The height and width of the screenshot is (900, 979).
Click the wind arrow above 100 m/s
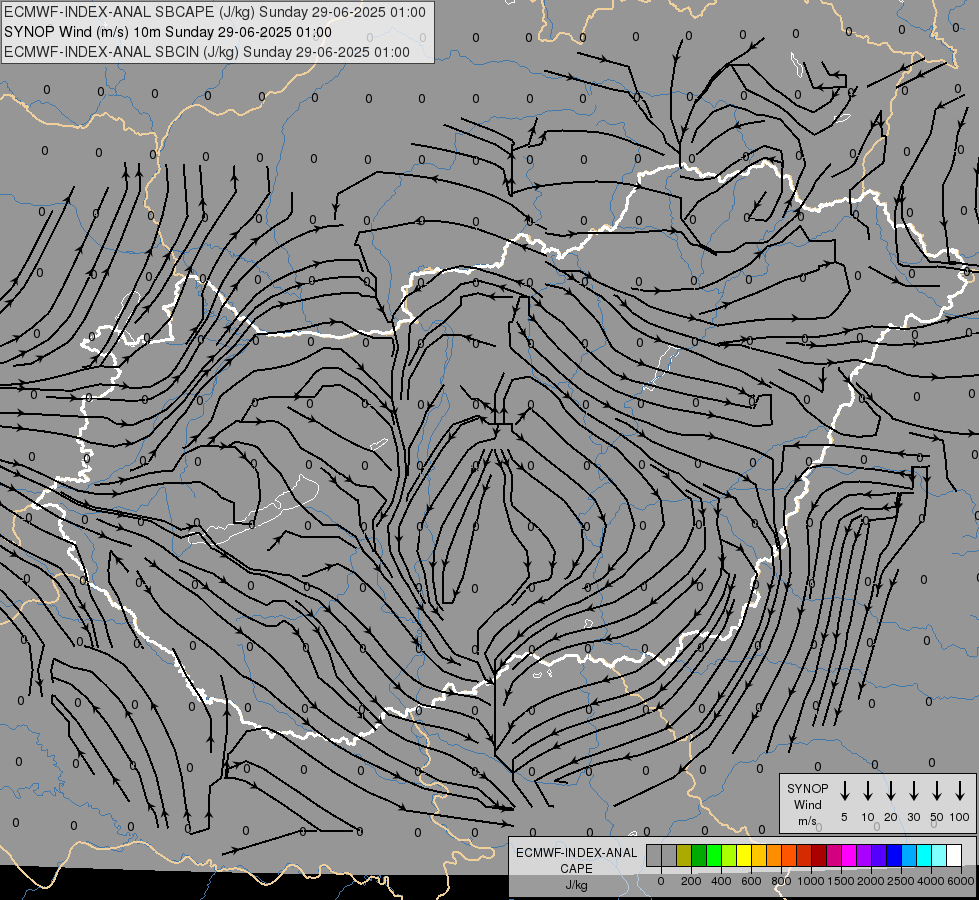point(960,790)
